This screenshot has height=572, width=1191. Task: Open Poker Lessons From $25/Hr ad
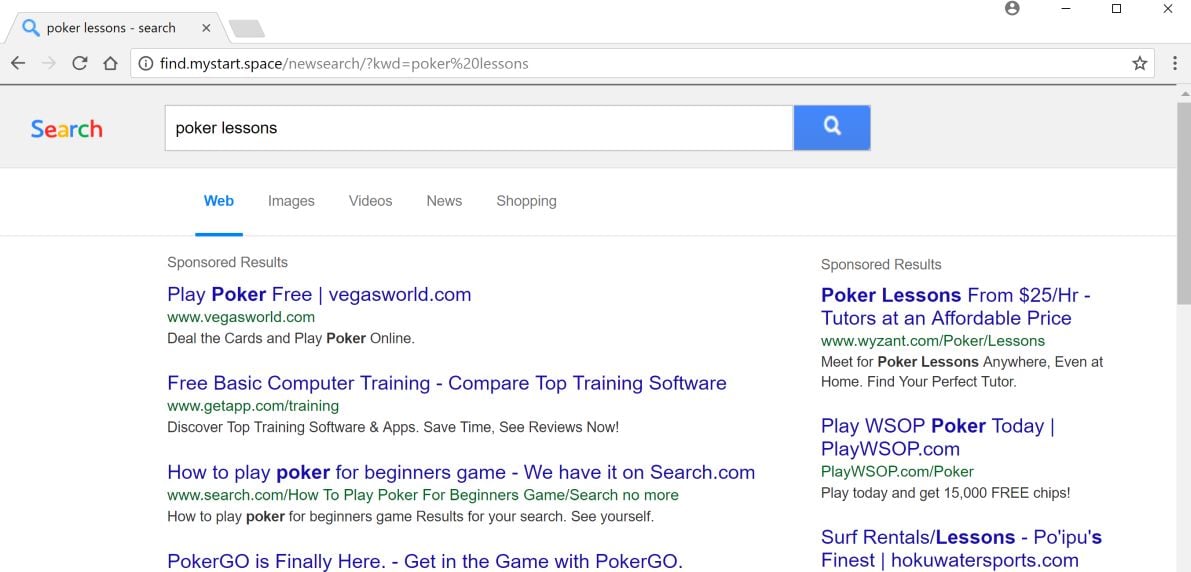[x=956, y=306]
